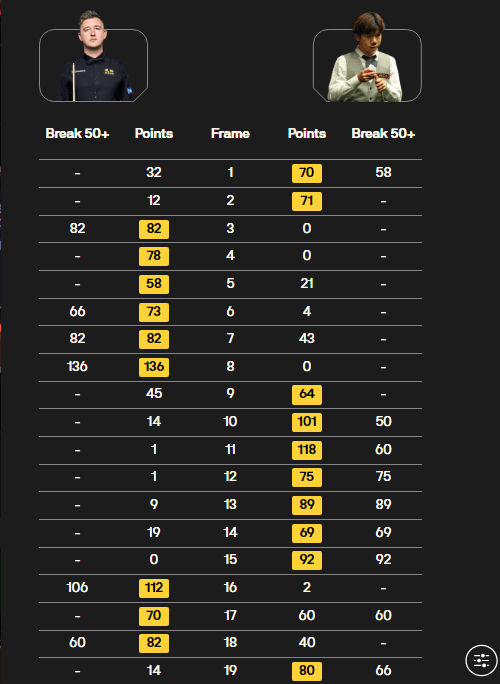Select the highlighted 92 in frame 15
Viewport: 500px width, 684px height.
(307, 560)
